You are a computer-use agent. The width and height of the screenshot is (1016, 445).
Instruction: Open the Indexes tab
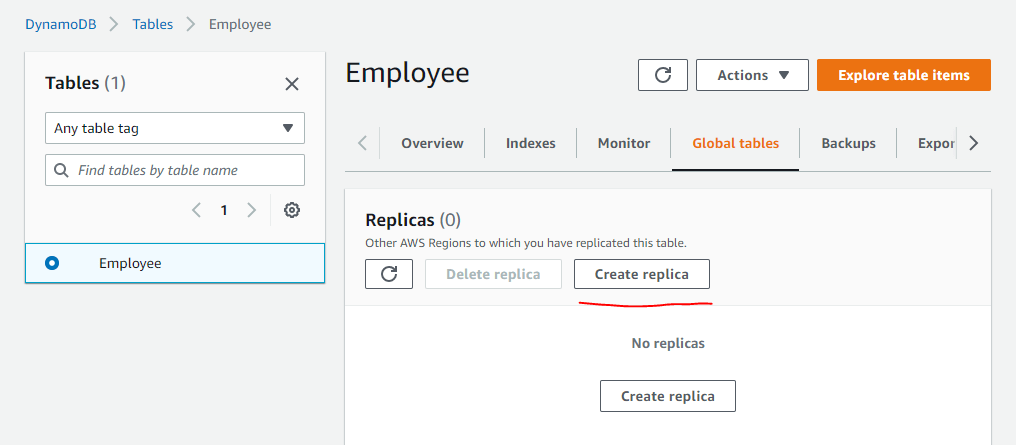[x=530, y=143]
